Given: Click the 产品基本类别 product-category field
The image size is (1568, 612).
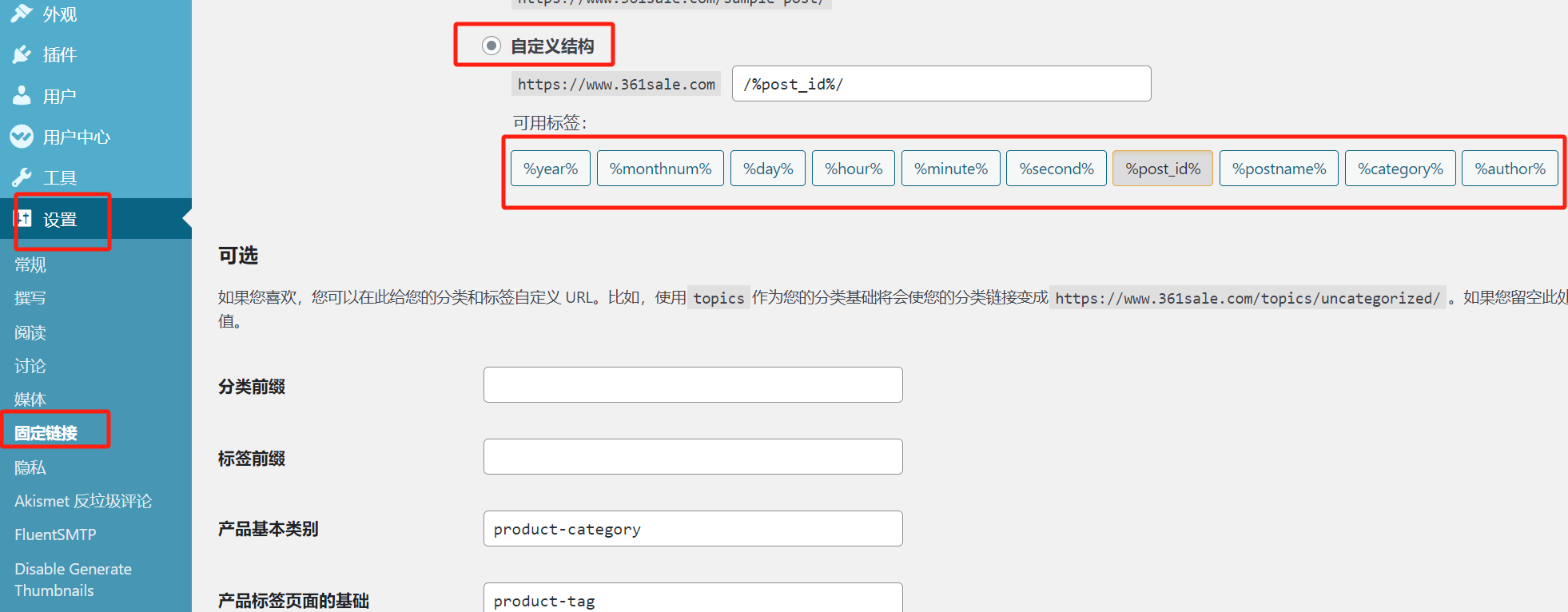Looking at the screenshot, I should click(693, 528).
